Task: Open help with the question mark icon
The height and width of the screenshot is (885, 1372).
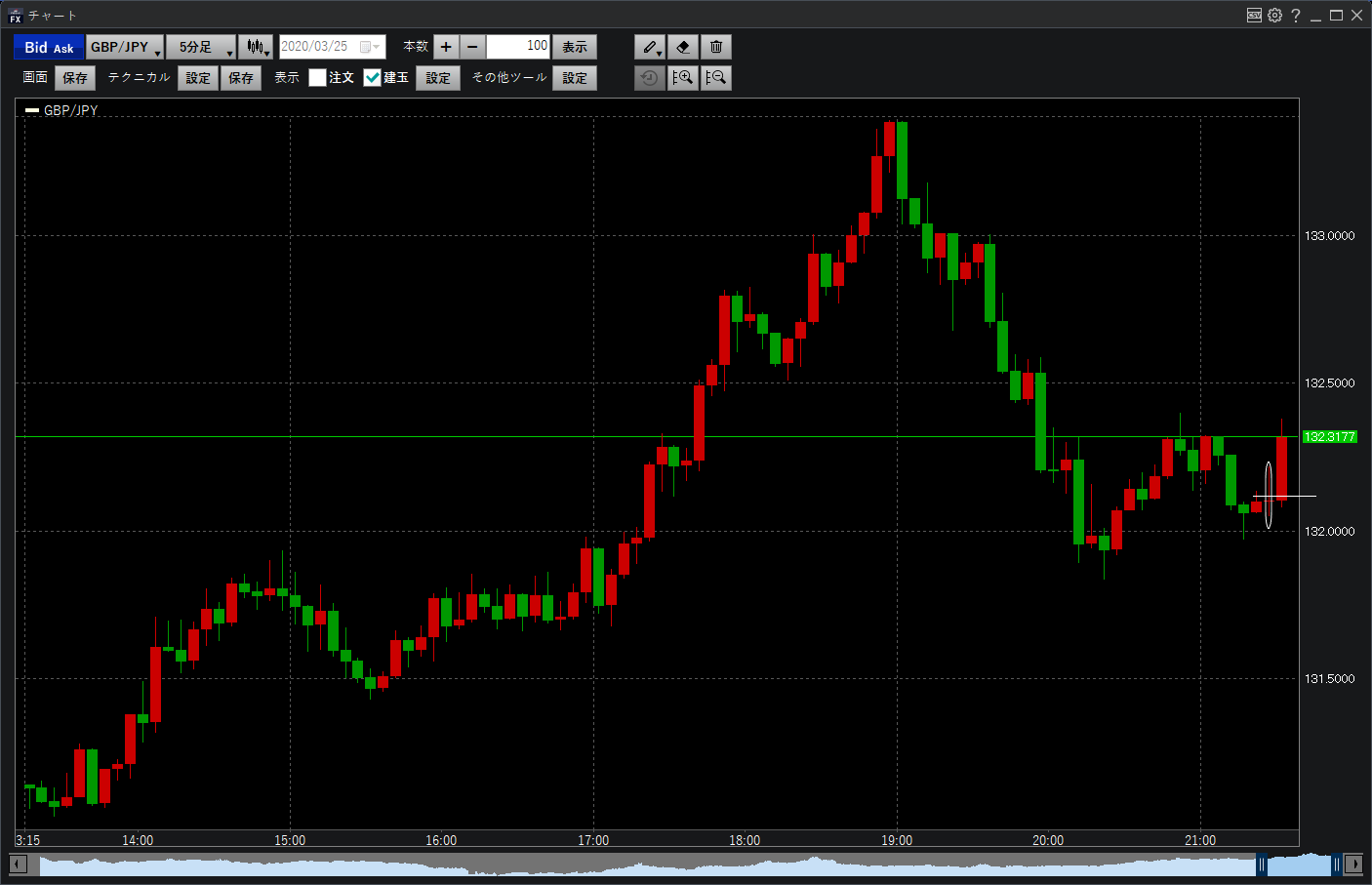Action: pyautogui.click(x=1295, y=15)
